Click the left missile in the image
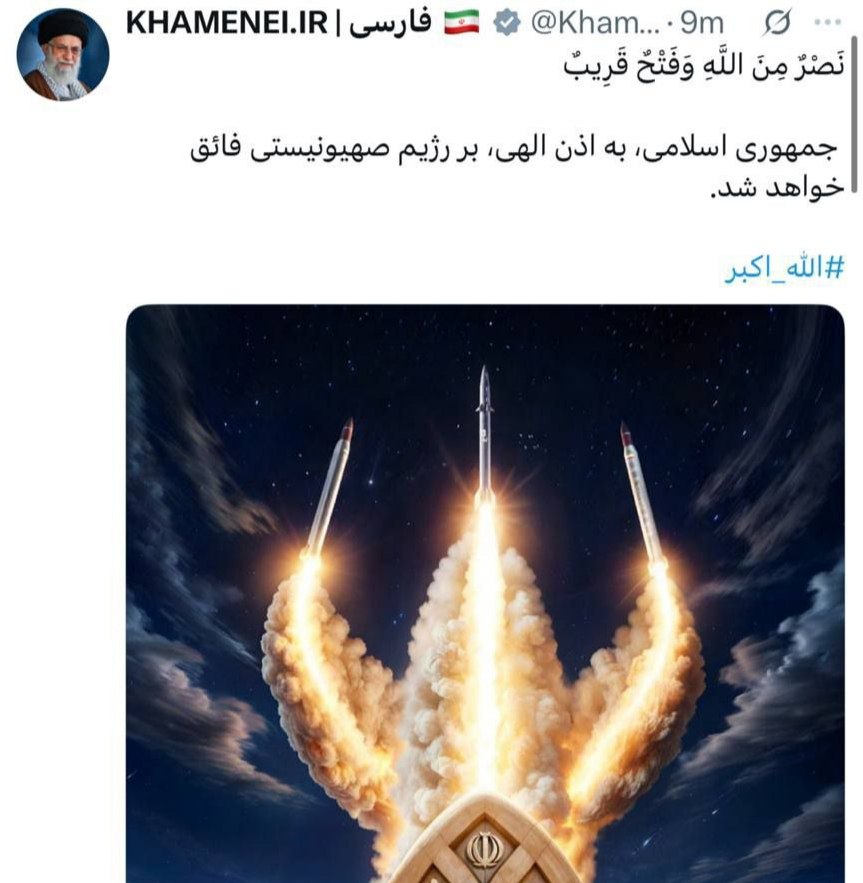The width and height of the screenshot is (863, 883). pyautogui.click(x=331, y=485)
